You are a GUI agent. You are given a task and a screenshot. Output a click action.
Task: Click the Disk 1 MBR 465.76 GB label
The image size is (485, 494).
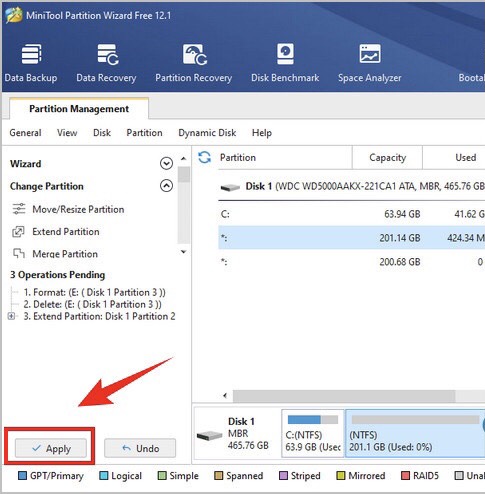click(248, 433)
